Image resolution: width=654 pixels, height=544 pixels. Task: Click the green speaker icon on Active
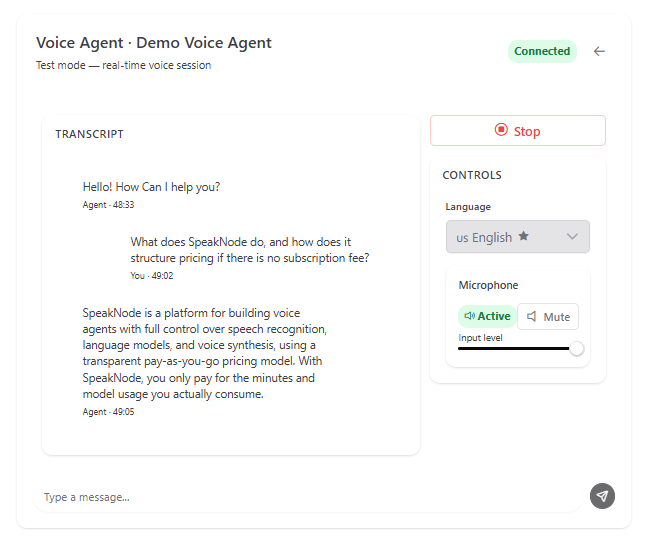click(x=469, y=316)
